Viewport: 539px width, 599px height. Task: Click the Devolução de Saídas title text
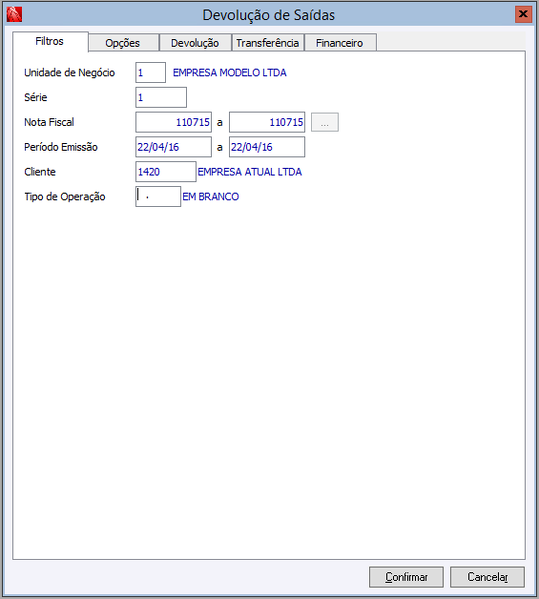coord(269,15)
